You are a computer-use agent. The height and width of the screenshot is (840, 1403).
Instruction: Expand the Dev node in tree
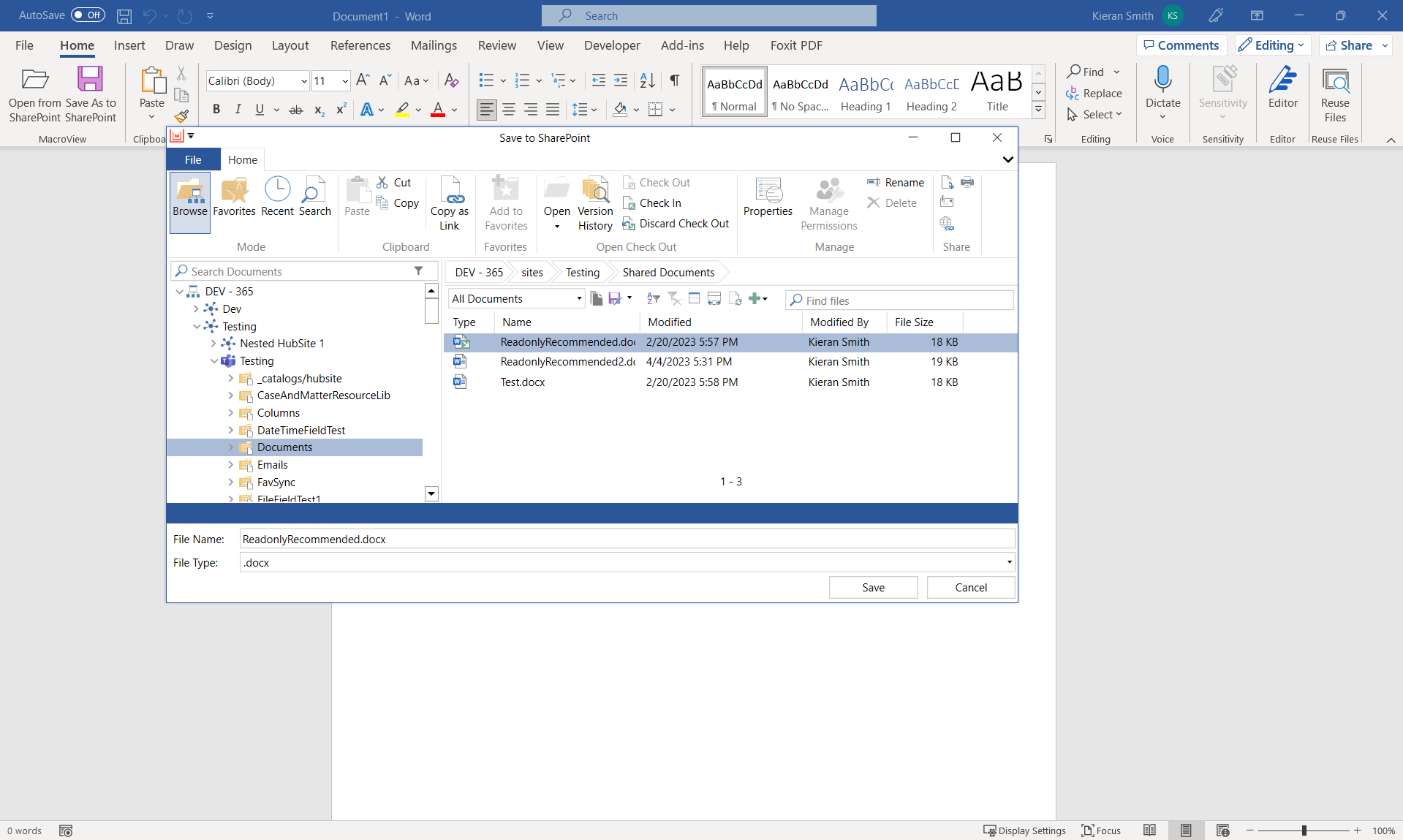point(195,309)
